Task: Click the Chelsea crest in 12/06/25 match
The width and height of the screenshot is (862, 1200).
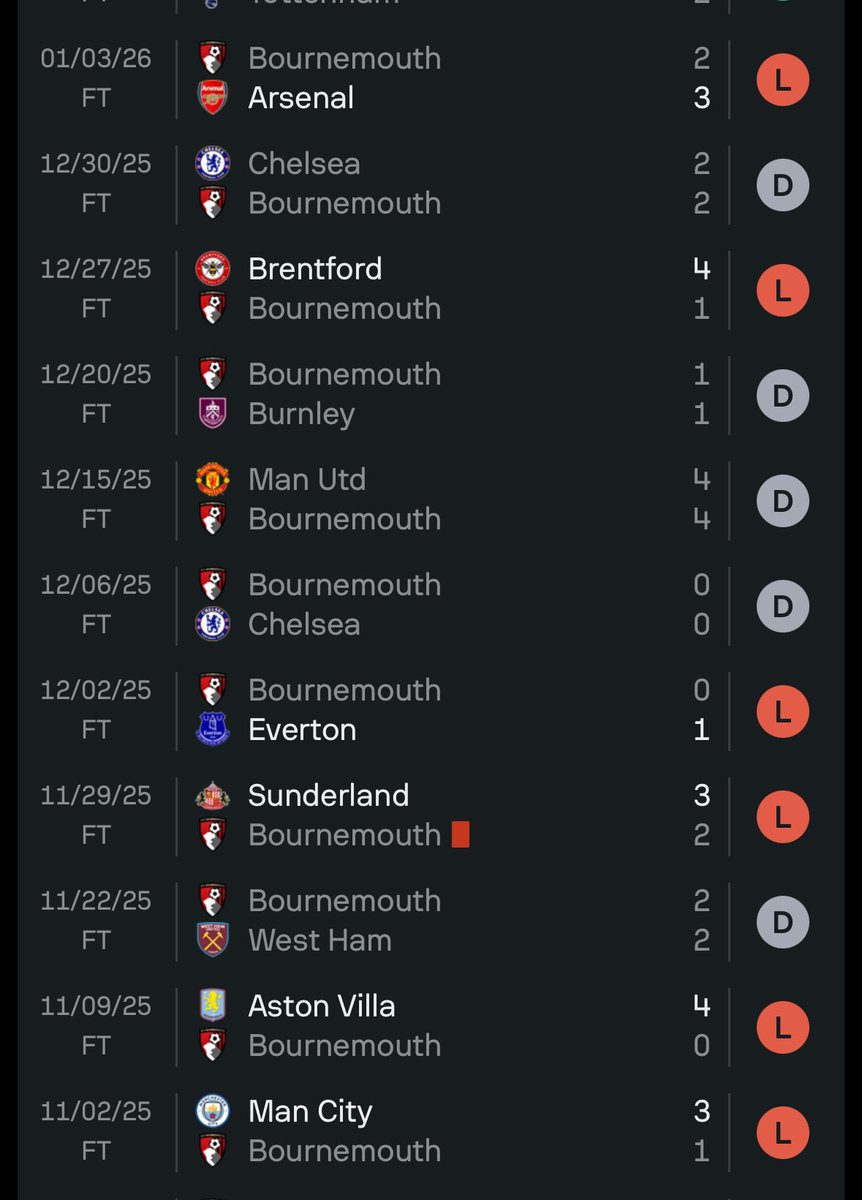Action: [212, 624]
